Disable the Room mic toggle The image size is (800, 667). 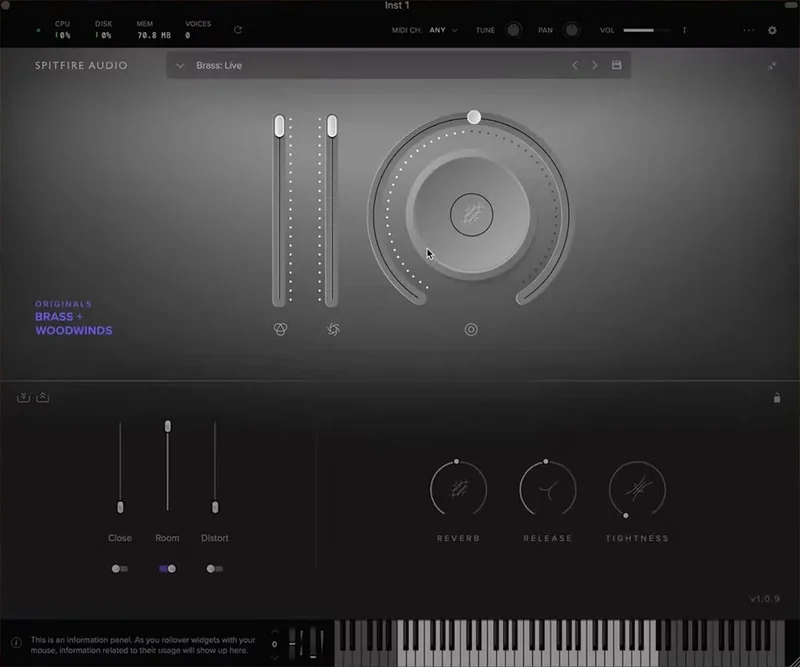[x=167, y=569]
